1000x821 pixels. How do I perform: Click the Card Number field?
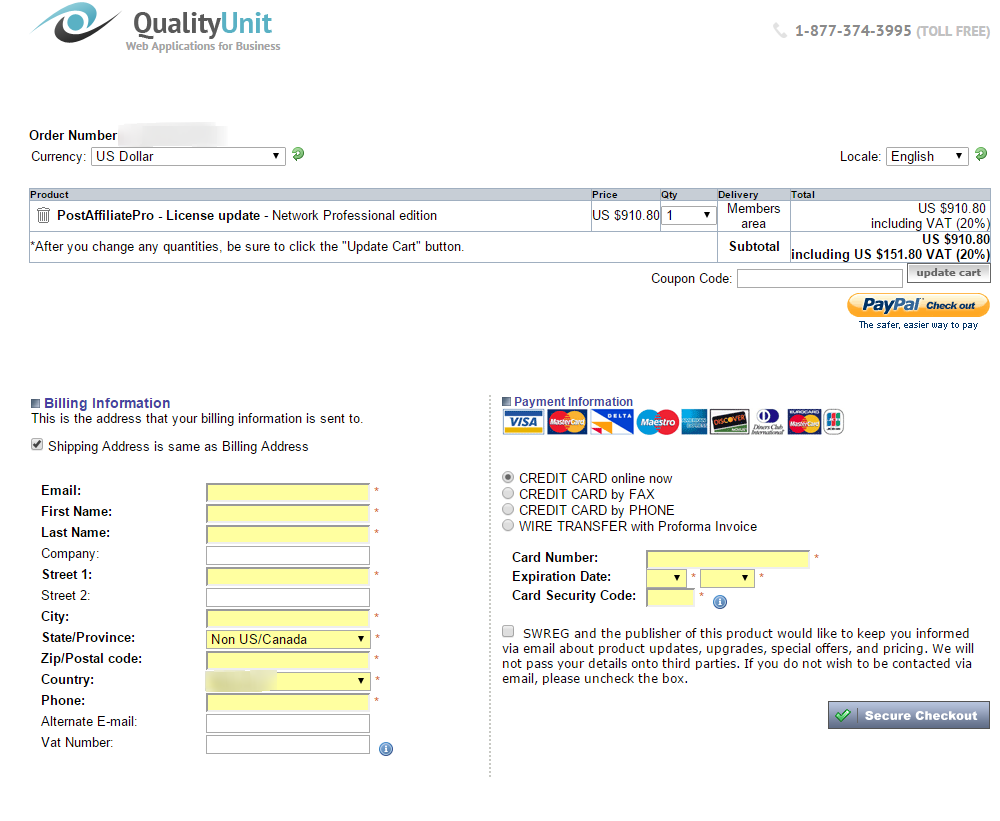tap(728, 559)
